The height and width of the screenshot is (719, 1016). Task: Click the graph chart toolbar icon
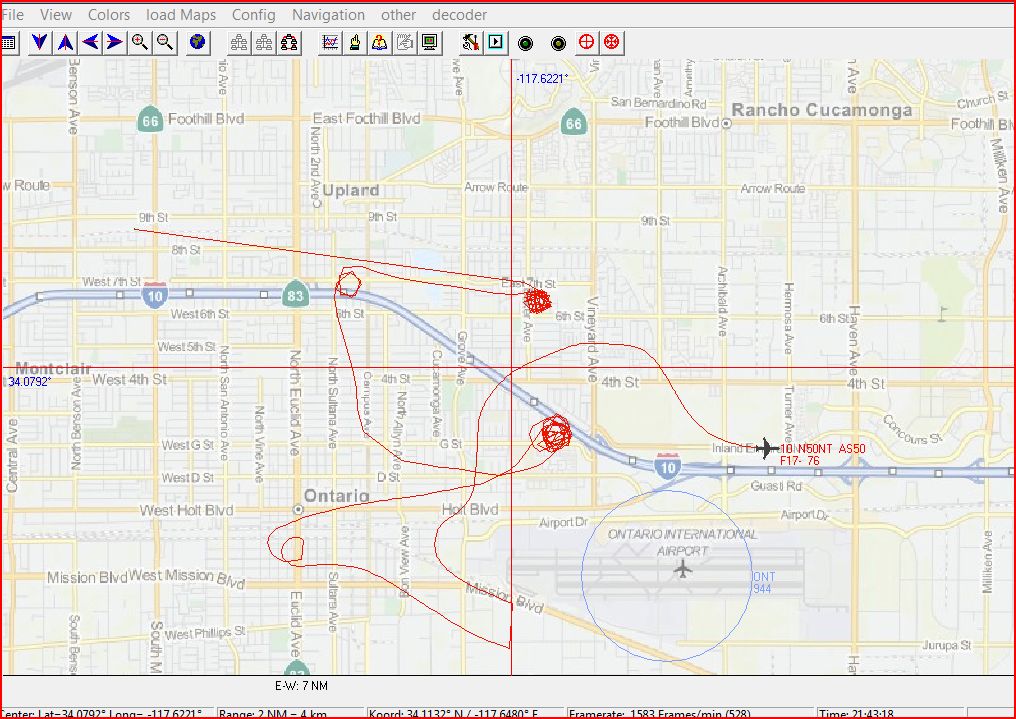[x=329, y=42]
